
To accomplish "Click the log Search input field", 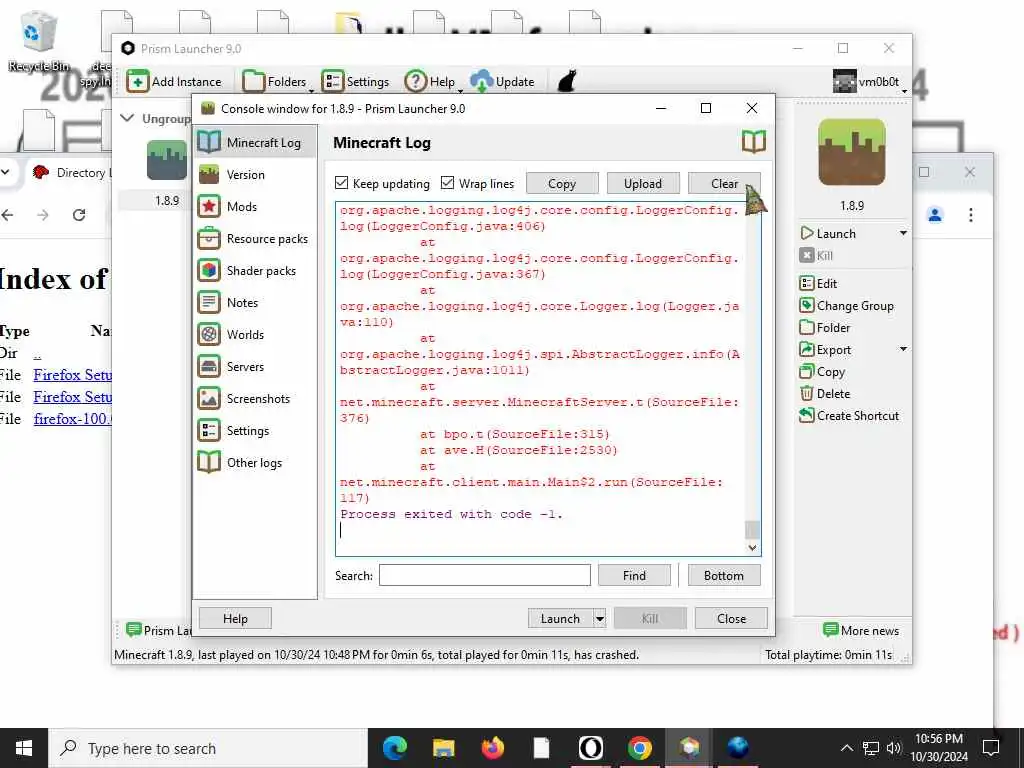I will tap(485, 575).
